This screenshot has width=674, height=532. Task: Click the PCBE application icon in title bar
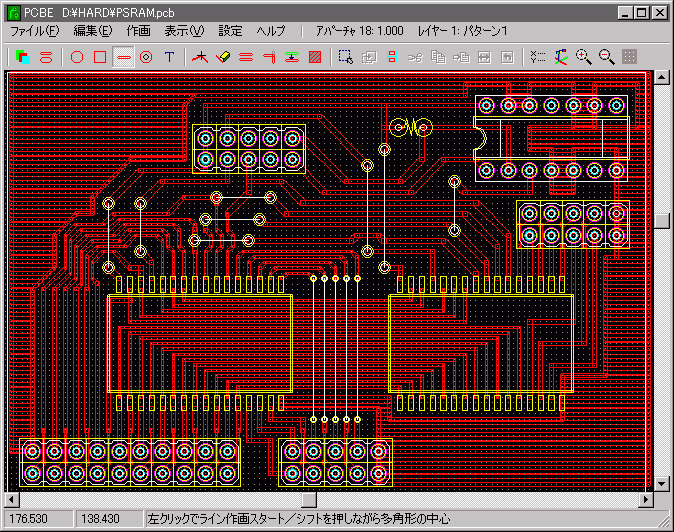[14, 12]
